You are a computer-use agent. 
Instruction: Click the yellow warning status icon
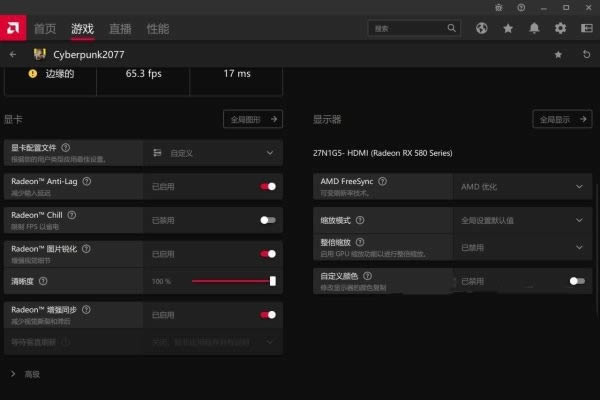(x=33, y=73)
